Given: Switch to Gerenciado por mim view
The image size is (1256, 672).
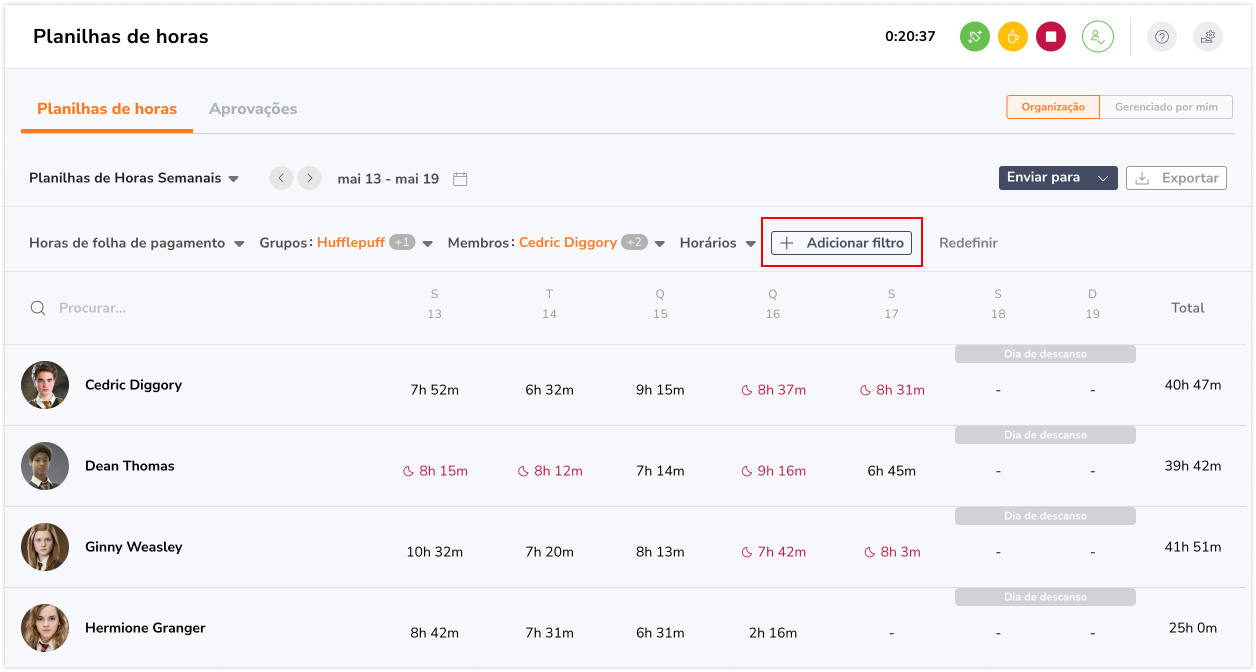Looking at the screenshot, I should [1166, 107].
